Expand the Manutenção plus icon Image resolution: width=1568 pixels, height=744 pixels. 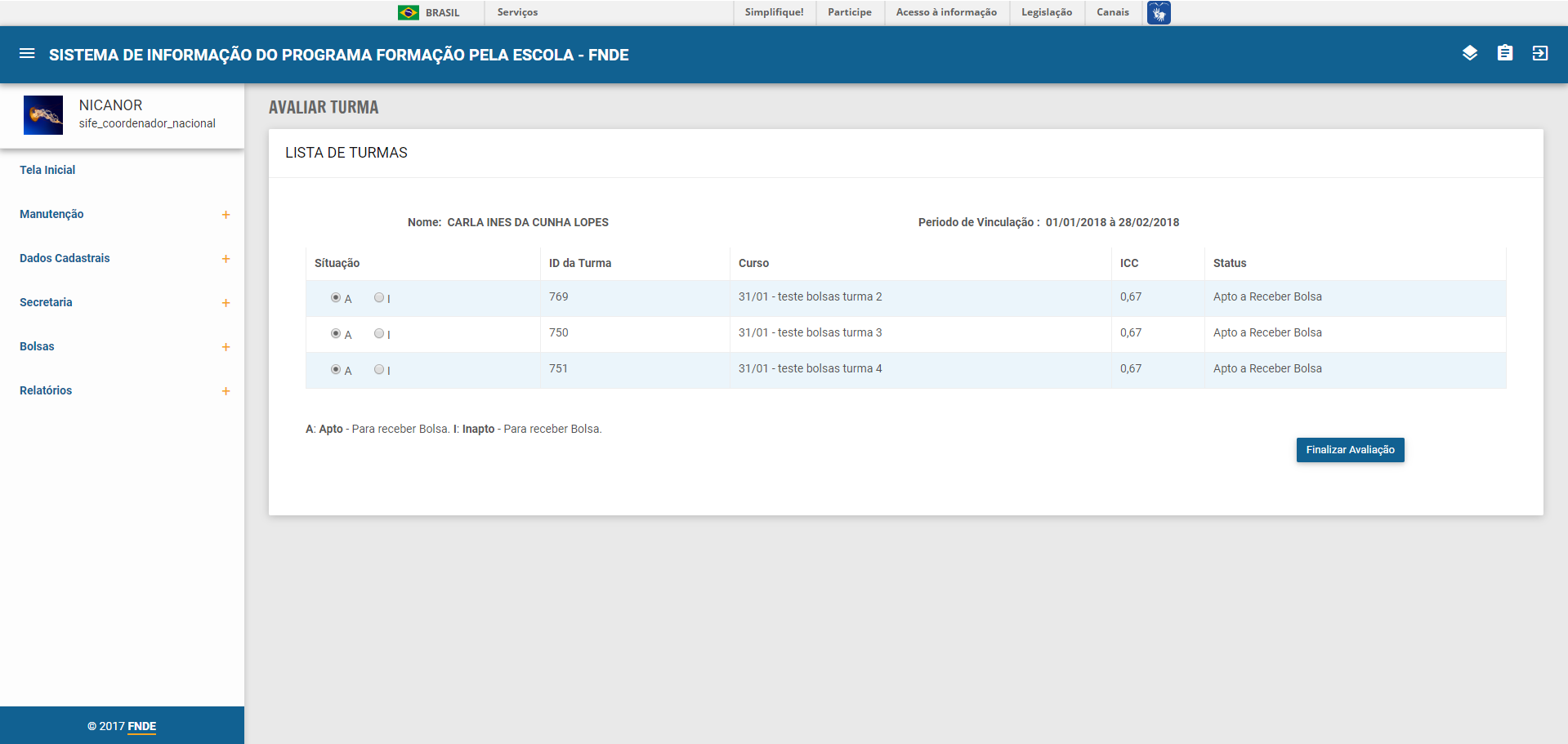(x=226, y=215)
